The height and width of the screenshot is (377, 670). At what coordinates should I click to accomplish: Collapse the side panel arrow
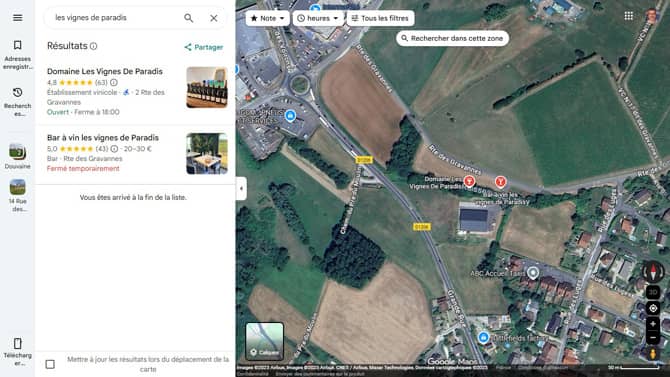pos(241,188)
